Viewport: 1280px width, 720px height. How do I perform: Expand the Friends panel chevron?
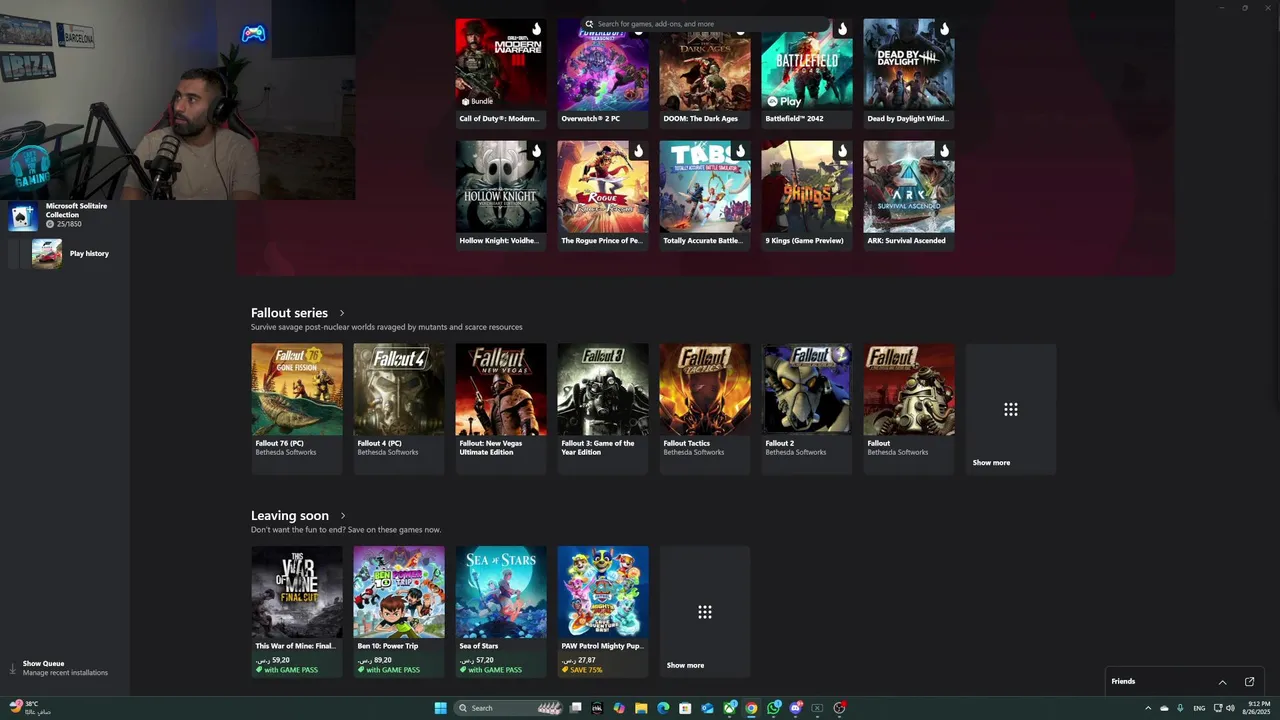pyautogui.click(x=1222, y=682)
